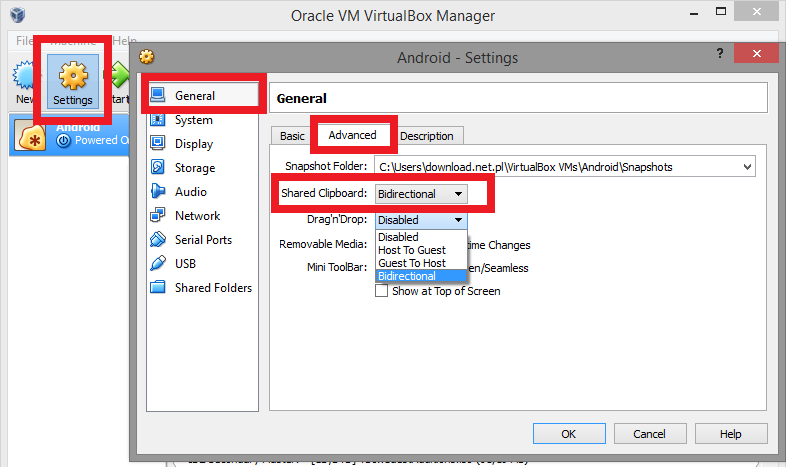Click the Powered Off status icon
786x467 pixels.
tap(63, 141)
